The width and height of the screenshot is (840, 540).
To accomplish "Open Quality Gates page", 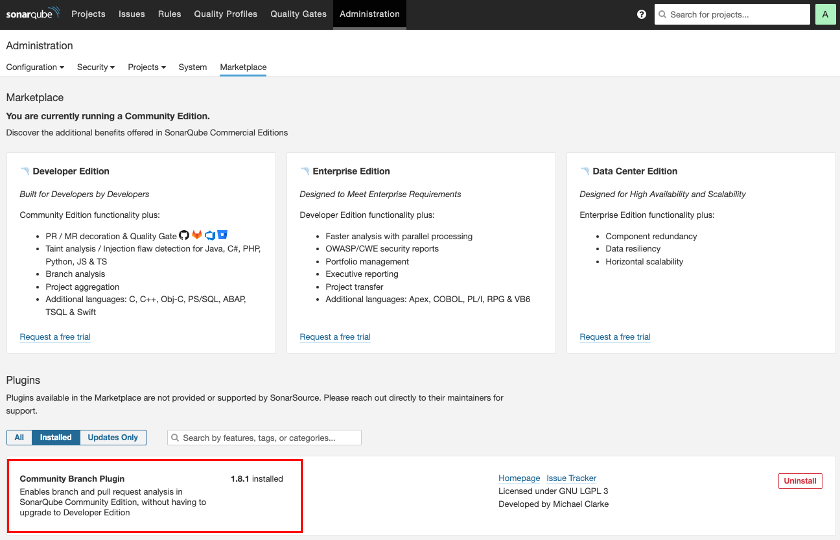I will tap(298, 14).
